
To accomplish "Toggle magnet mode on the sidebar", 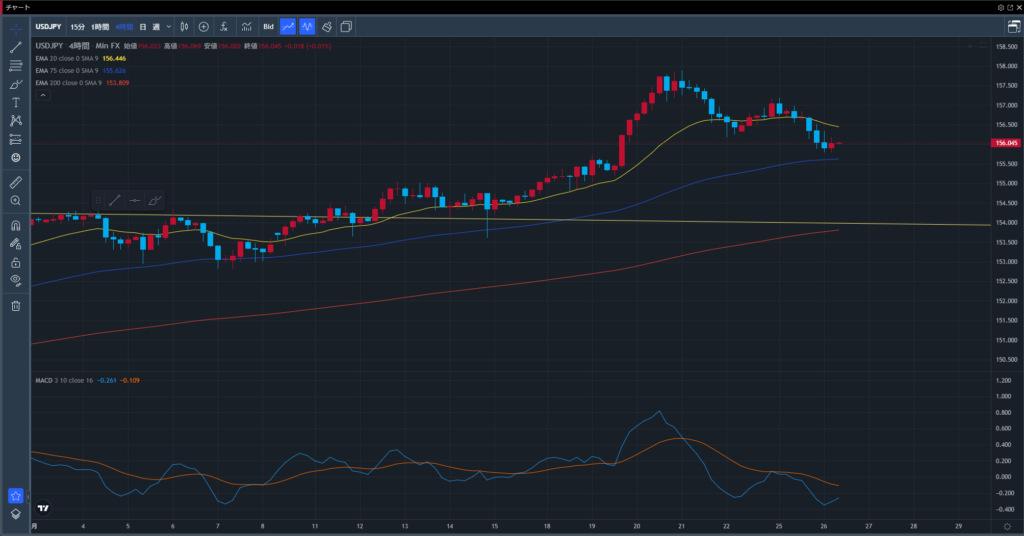I will [16, 225].
